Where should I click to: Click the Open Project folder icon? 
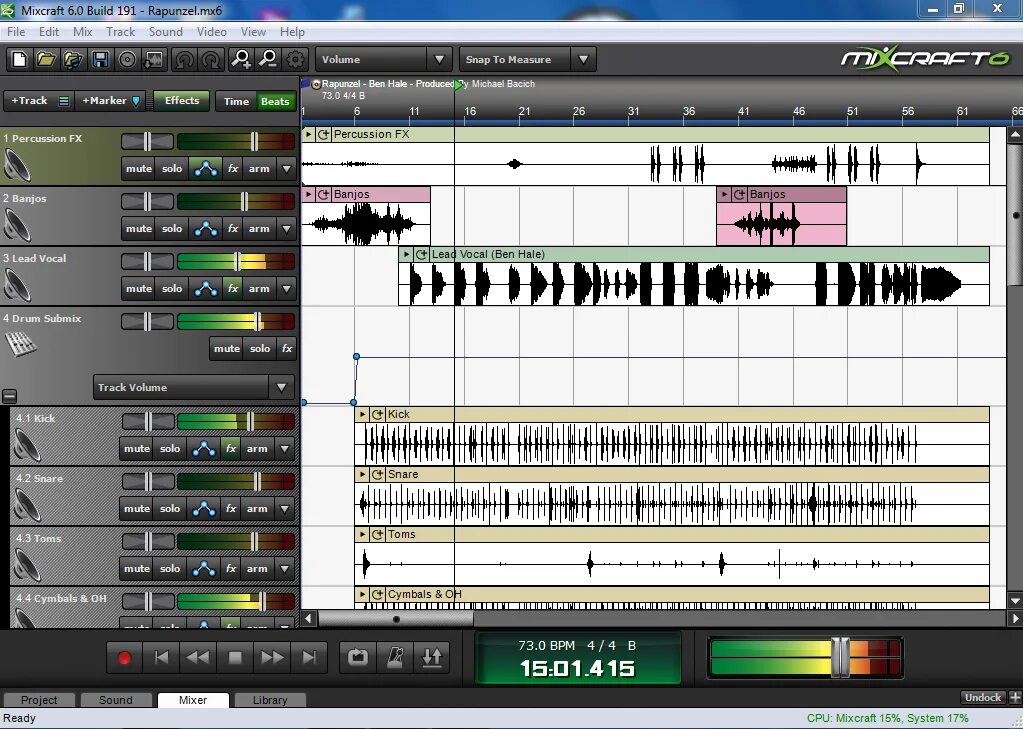46,59
